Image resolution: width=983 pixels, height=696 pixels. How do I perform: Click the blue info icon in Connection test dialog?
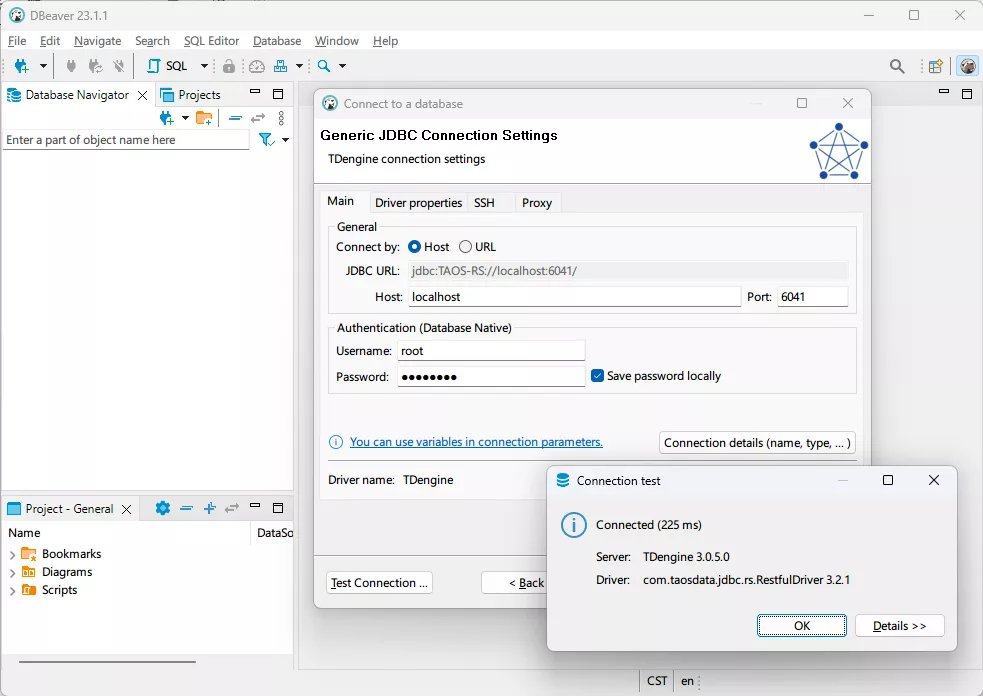coord(573,525)
